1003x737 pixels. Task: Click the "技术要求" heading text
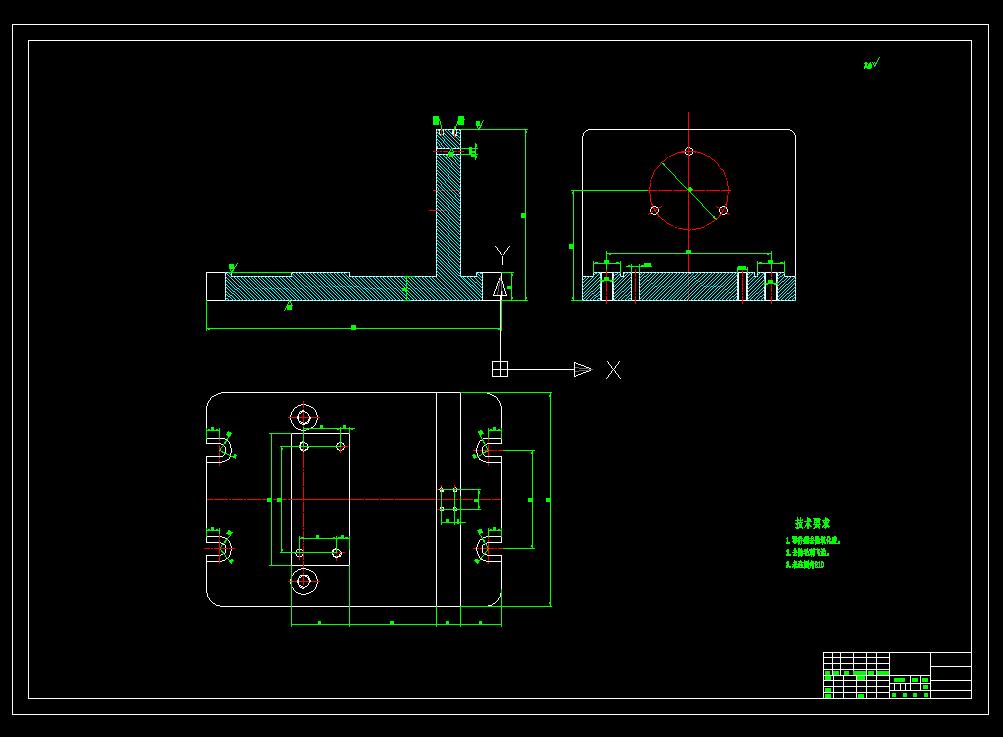[812, 523]
